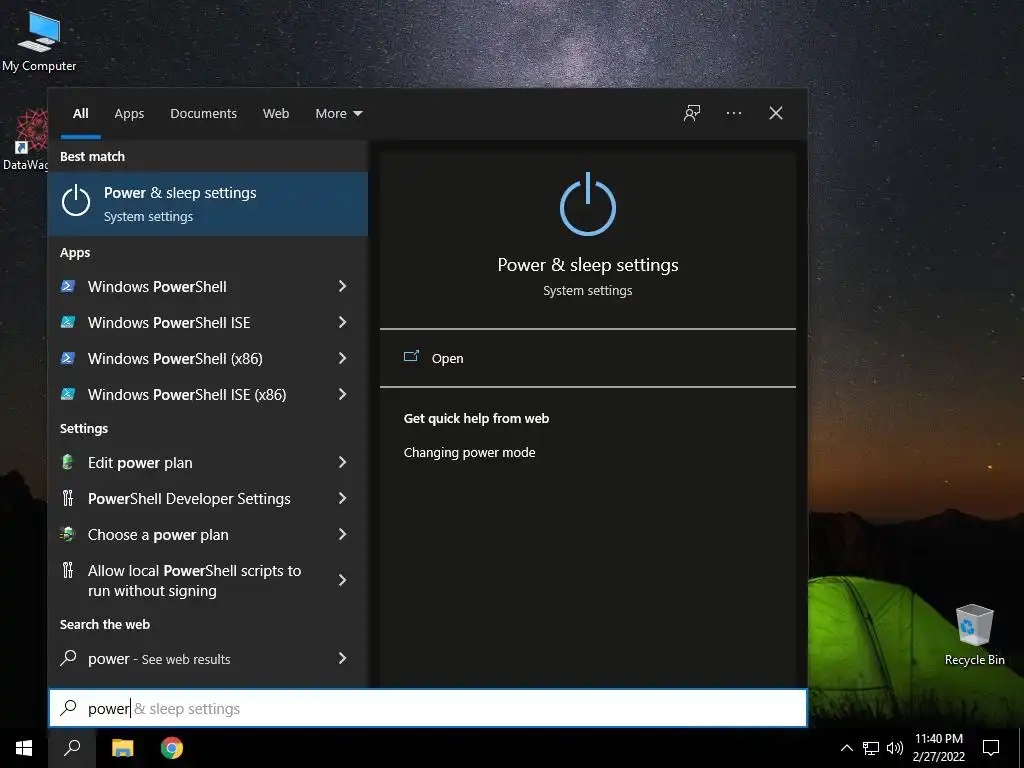The height and width of the screenshot is (768, 1024).
Task: Click the taskbar search magnifier icon
Action: click(72, 748)
